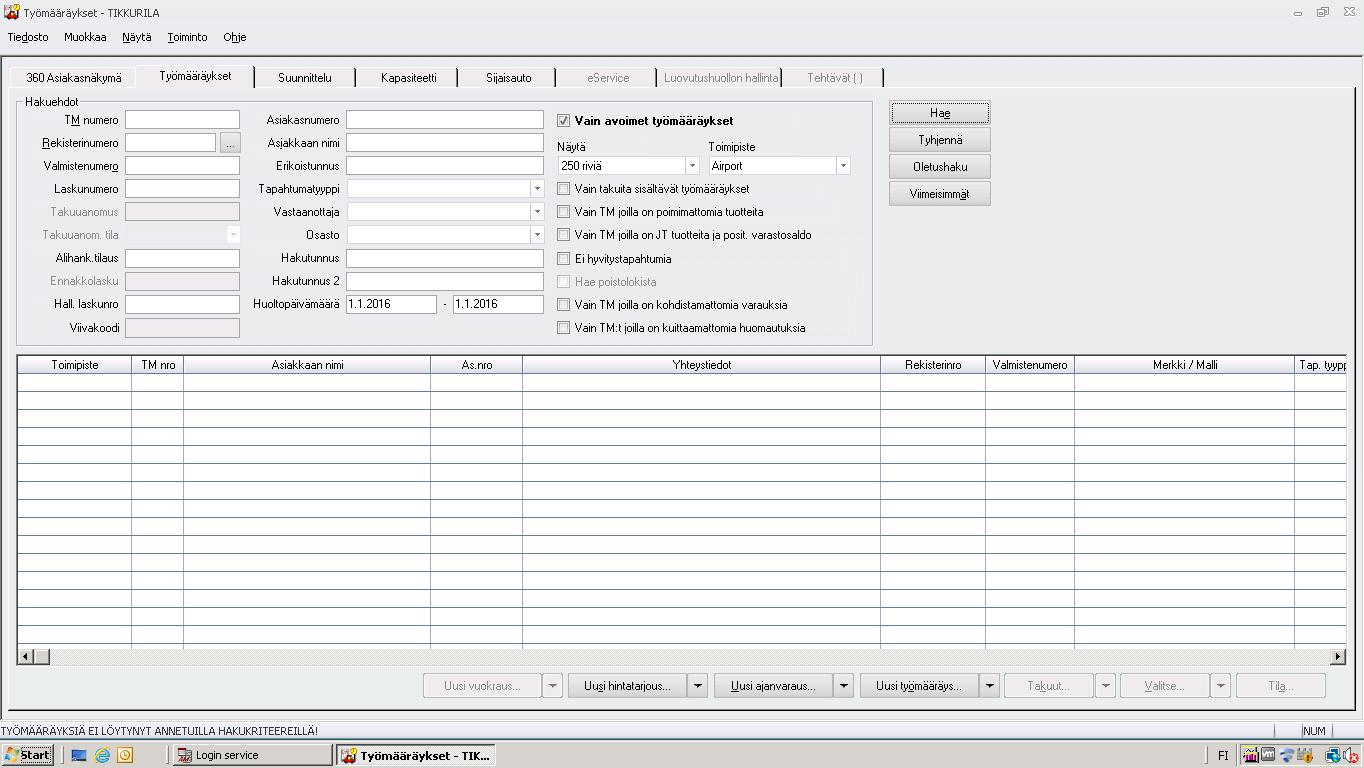The height and width of the screenshot is (768, 1364).
Task: Expand the Tapahtumatyyppi dropdown
Action: 536,189
